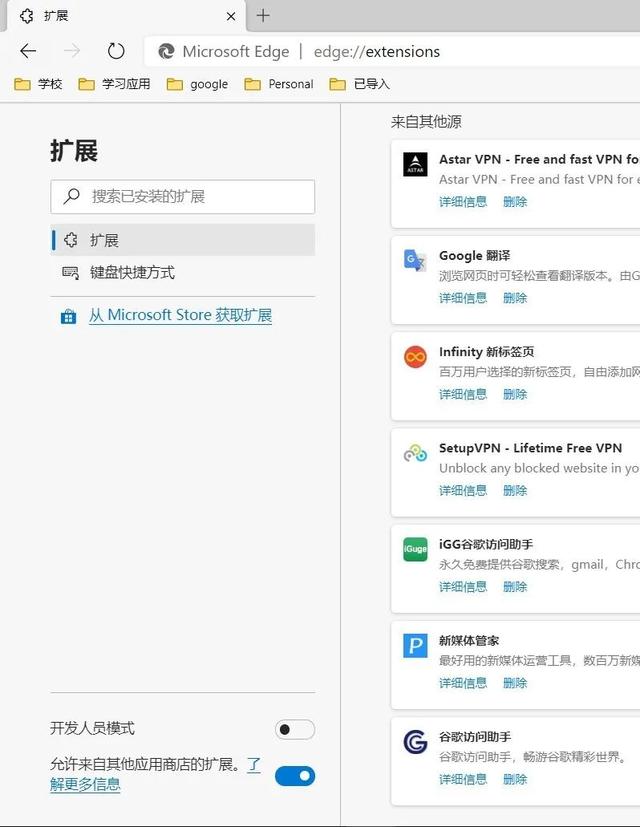Click 删除 for Infinity 新标签页
The height and width of the screenshot is (827, 640).
515,394
